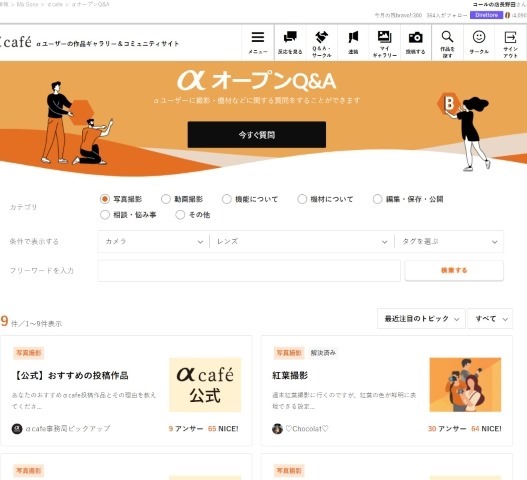
Task: Open the カメラ dropdown
Action: click(154, 241)
